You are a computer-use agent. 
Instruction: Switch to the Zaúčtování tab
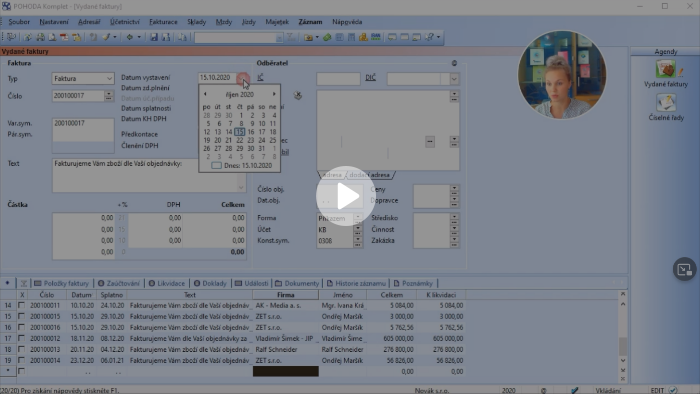[x=119, y=283]
